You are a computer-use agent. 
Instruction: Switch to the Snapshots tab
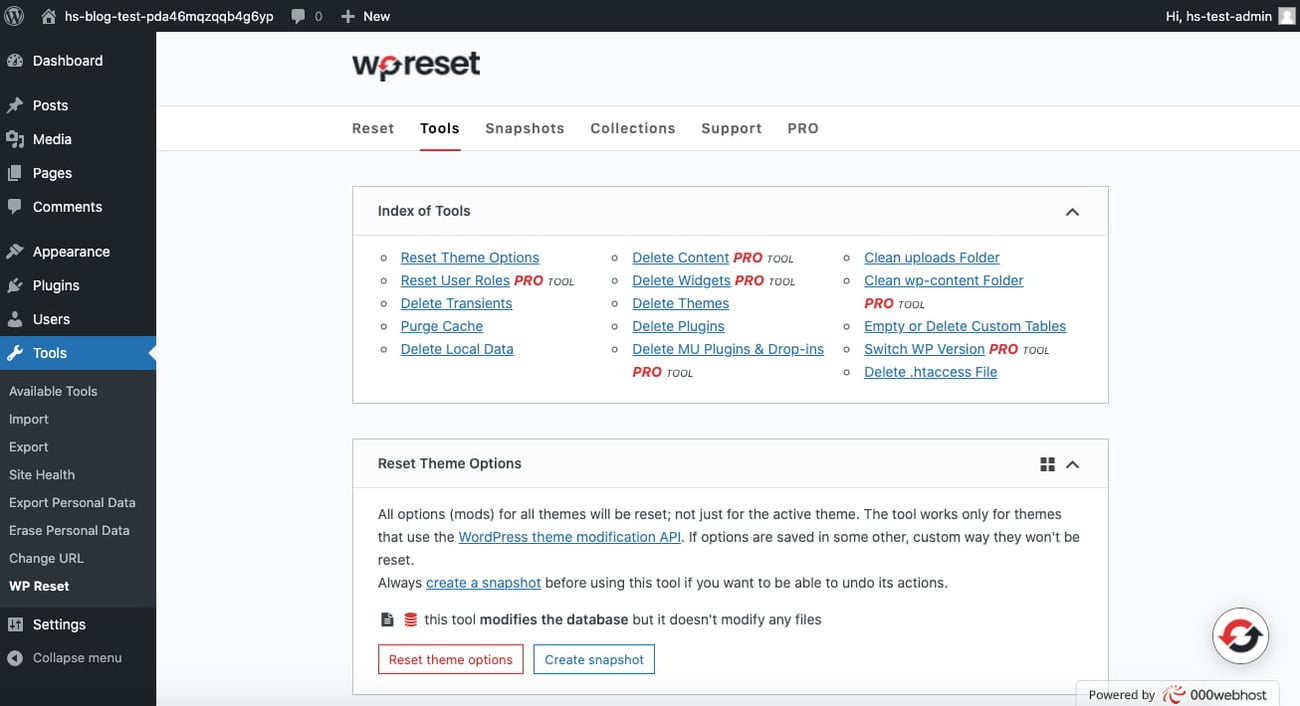click(524, 128)
